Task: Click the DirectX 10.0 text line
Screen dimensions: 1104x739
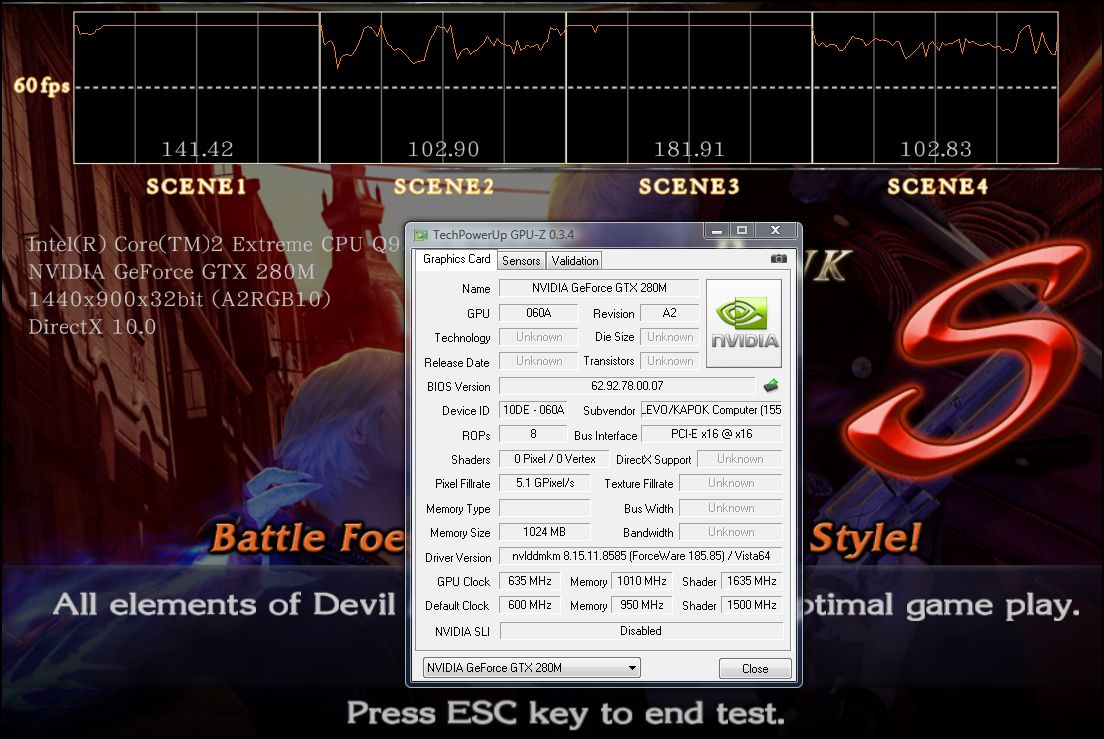Action: click(x=92, y=327)
